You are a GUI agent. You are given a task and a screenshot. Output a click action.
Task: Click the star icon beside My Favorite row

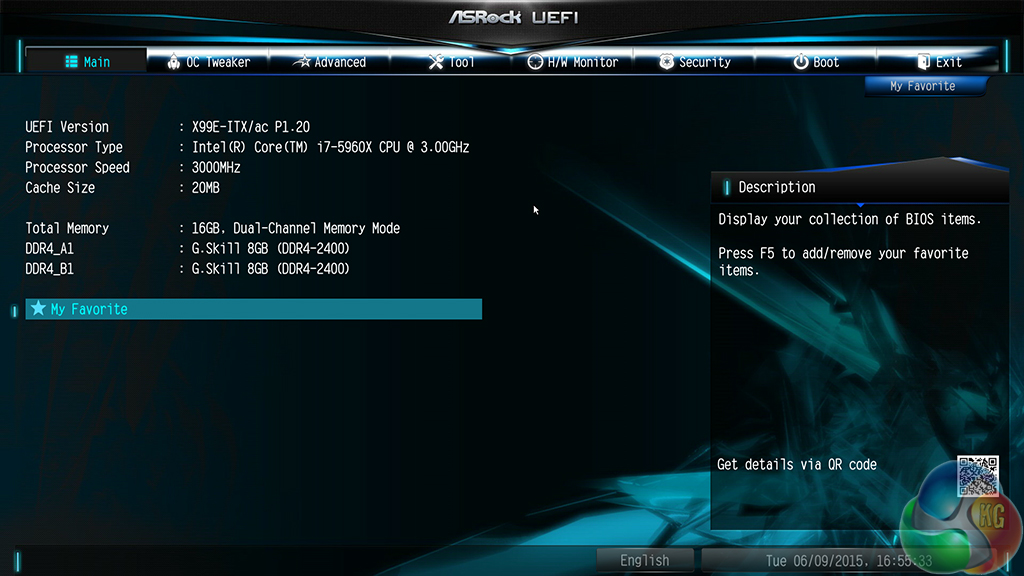[39, 308]
